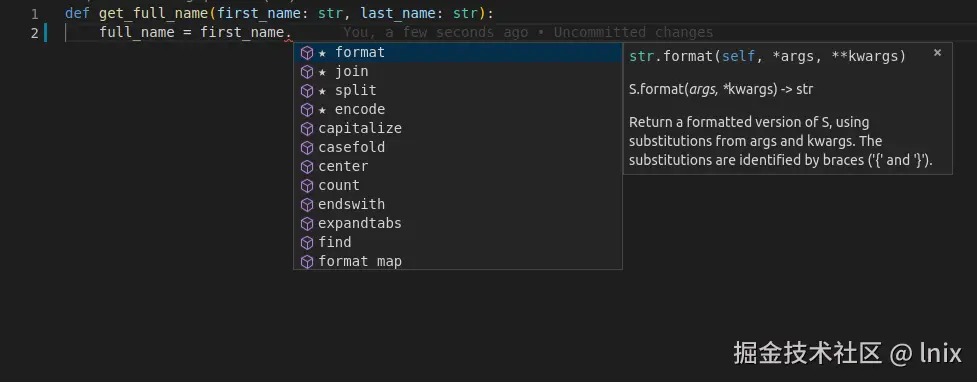The image size is (977, 382).
Task: Close the str.format documentation popup
Action: click(937, 53)
